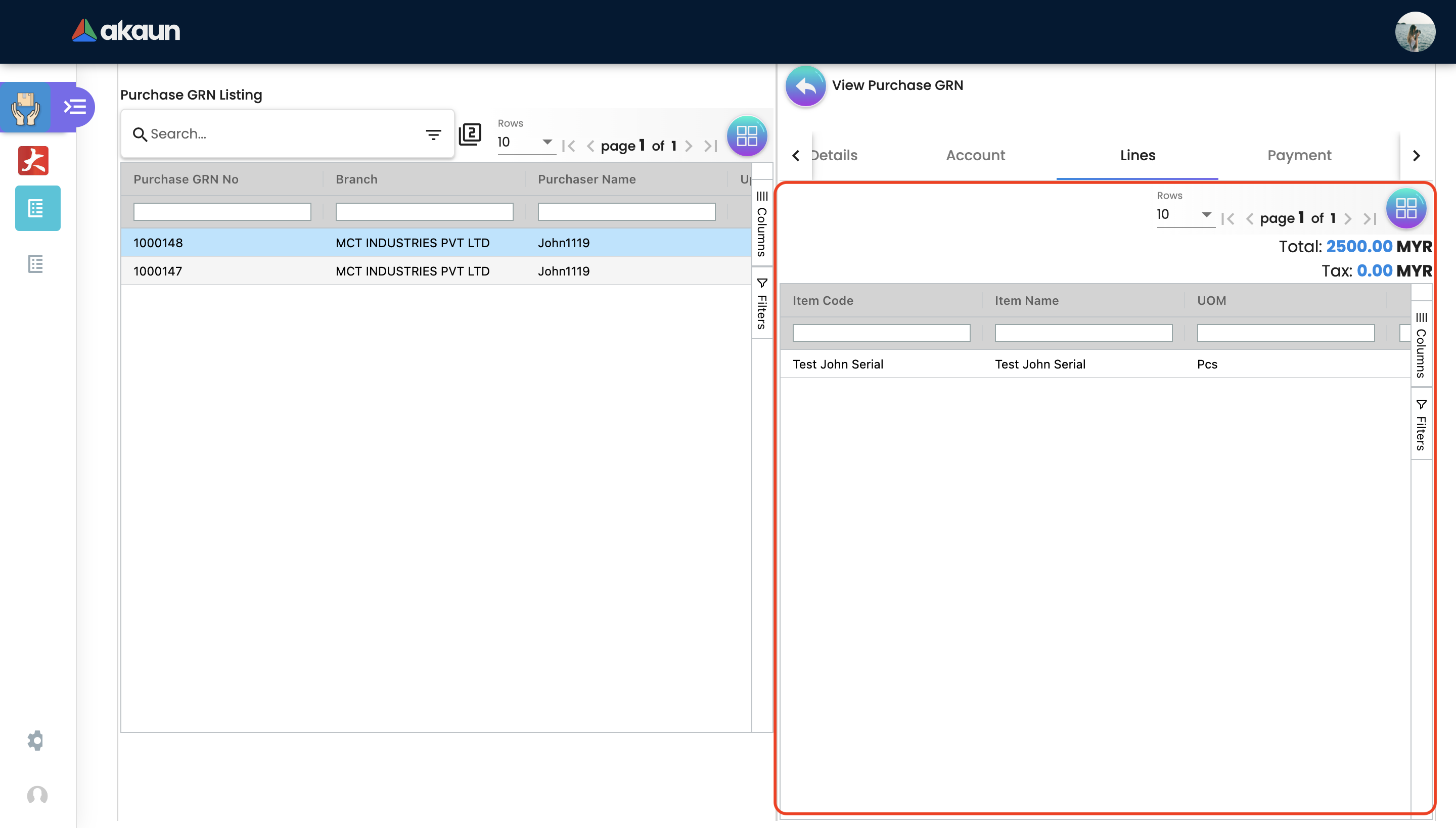Click the back arrow beside View Purchase GRN
1456x828 pixels.
(805, 86)
